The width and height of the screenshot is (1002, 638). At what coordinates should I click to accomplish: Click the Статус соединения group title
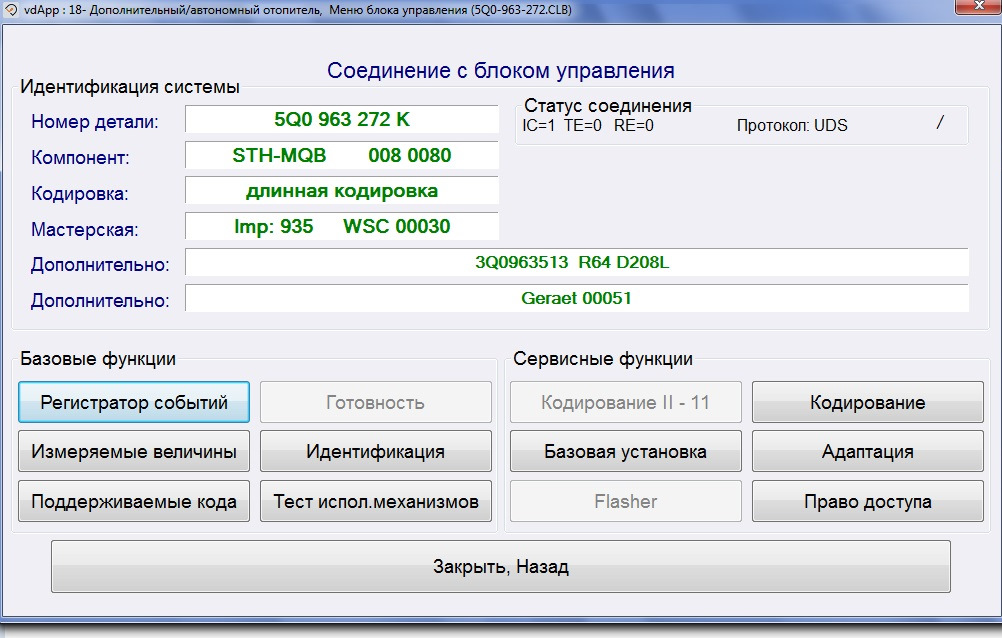click(608, 105)
